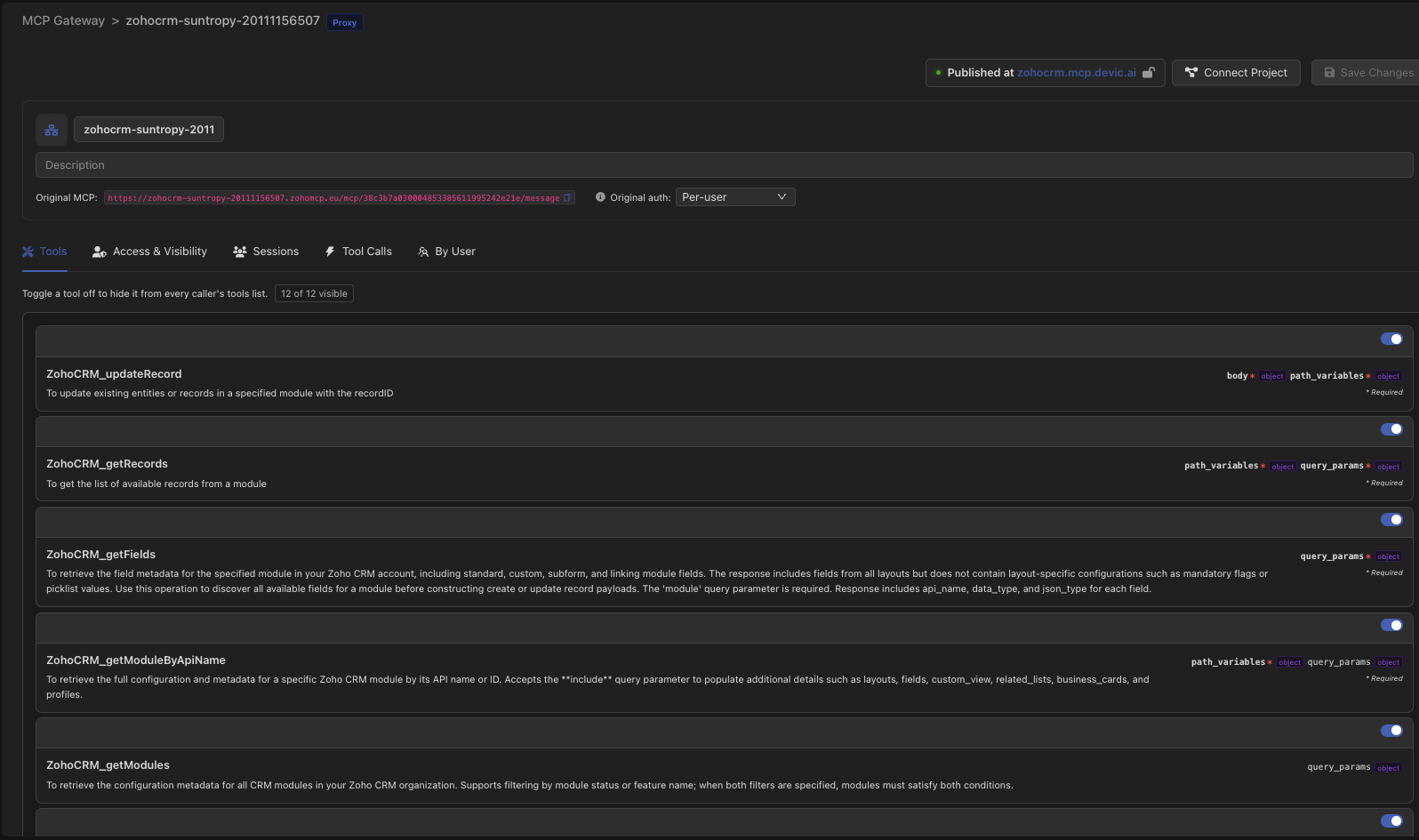Click the "Original MCP:" label
This screenshot has width=1419, height=840.
[x=67, y=197]
